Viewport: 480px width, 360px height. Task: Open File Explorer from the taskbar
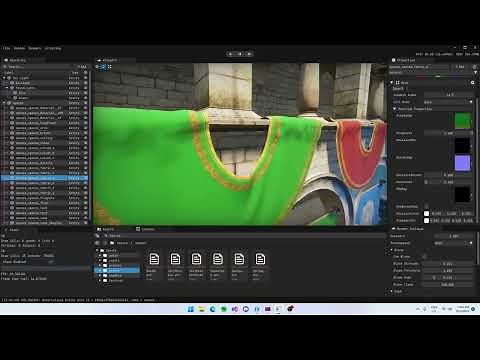(202, 309)
